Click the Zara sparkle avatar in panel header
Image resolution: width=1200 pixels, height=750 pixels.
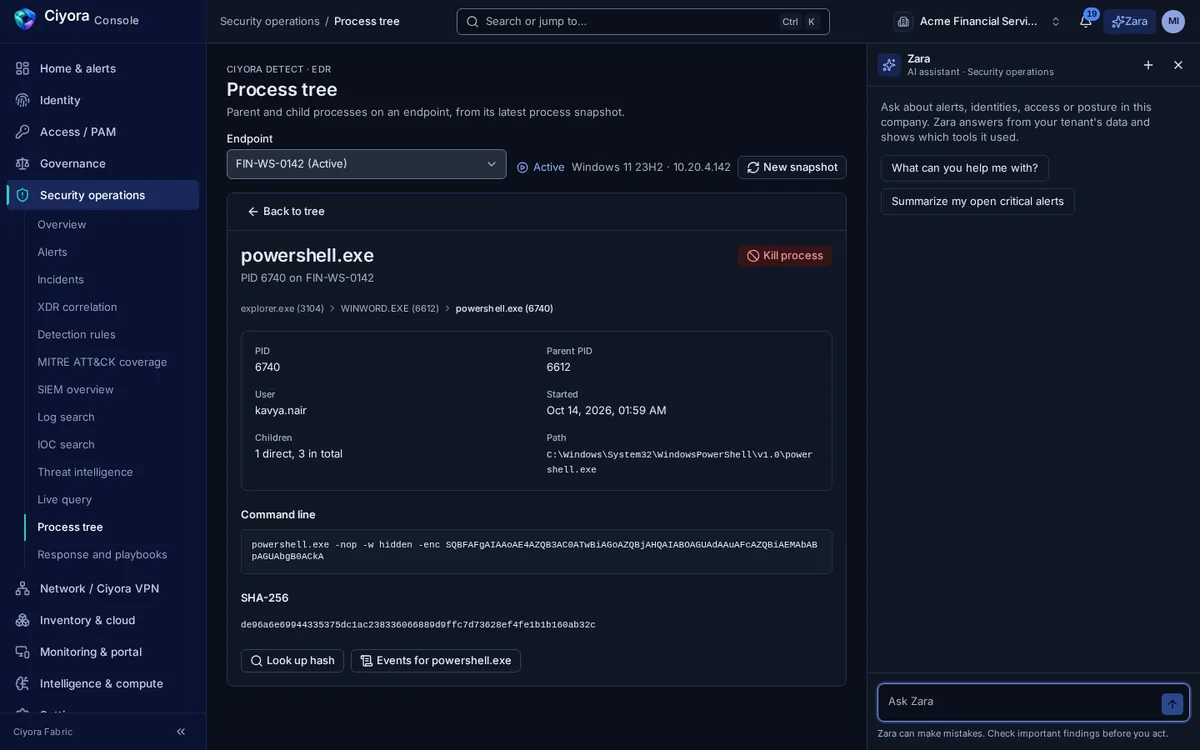pyautogui.click(x=889, y=65)
